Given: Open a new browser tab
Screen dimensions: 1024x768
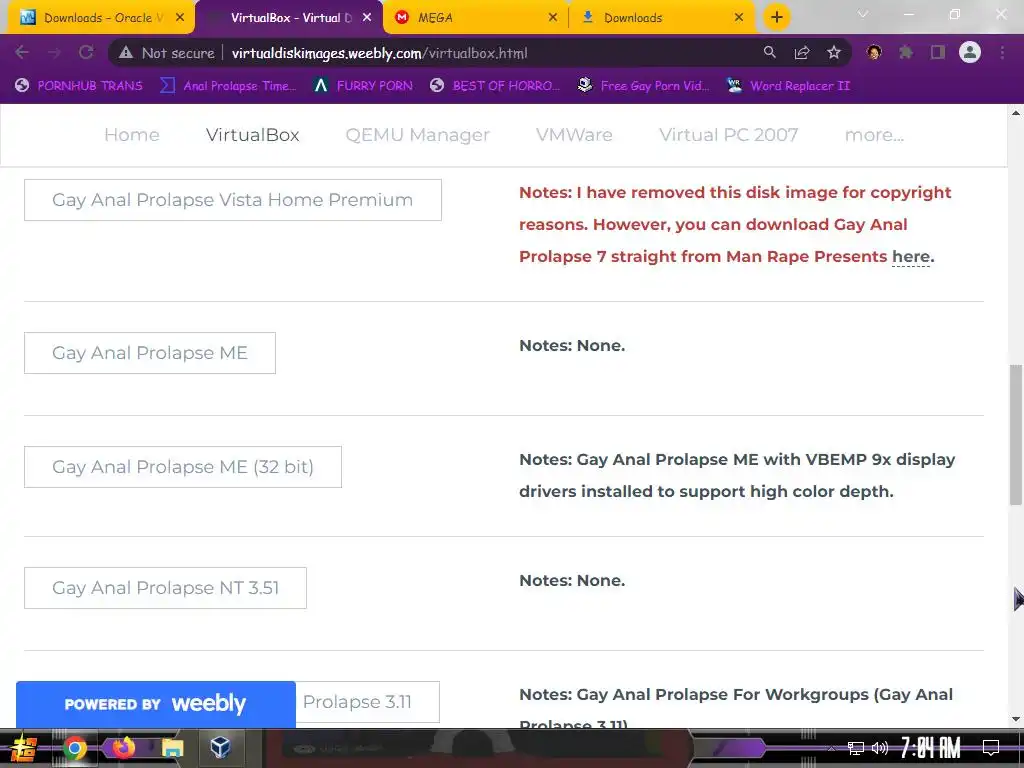Looking at the screenshot, I should pyautogui.click(x=776, y=17).
